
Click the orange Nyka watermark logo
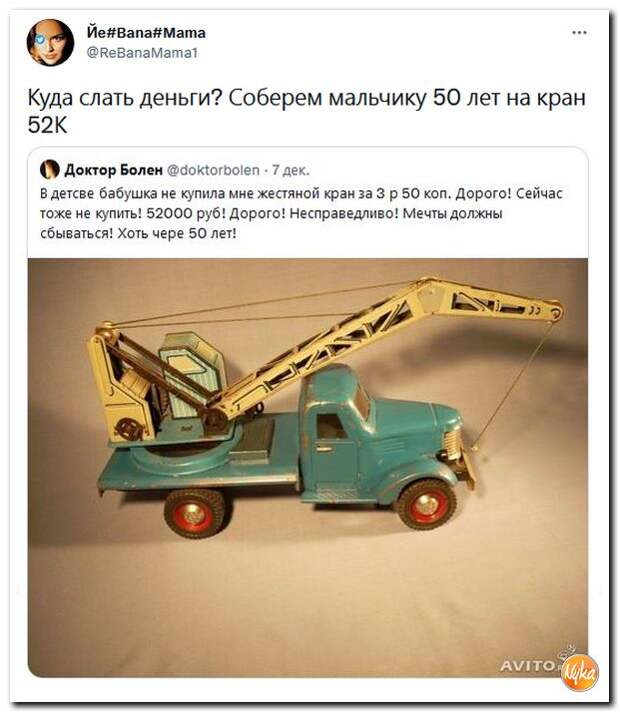(x=580, y=672)
